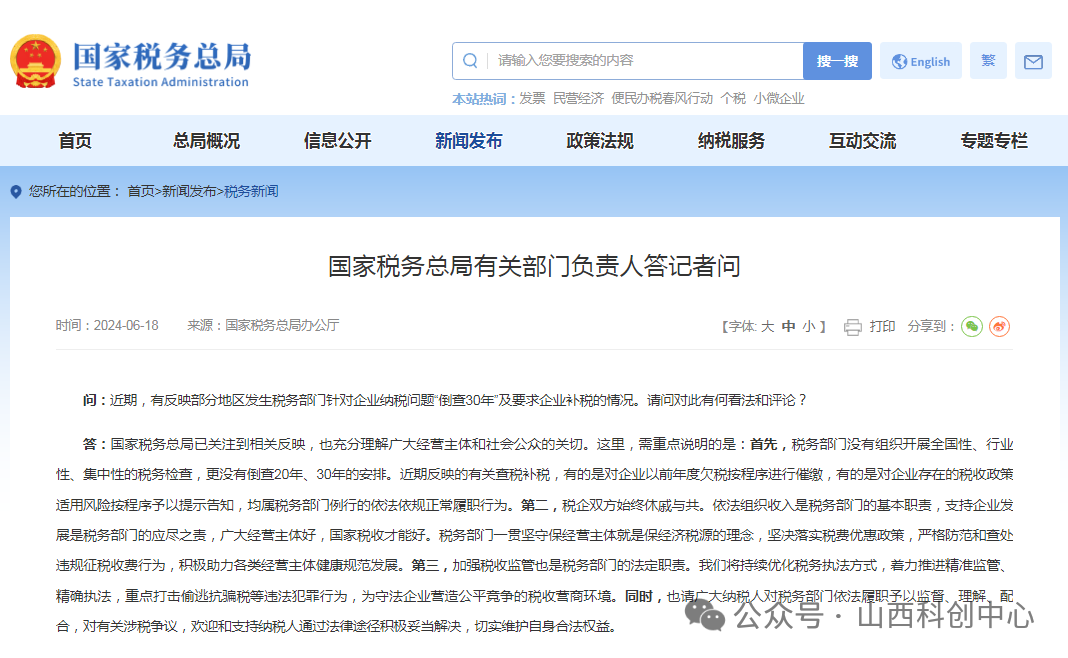Select medium font size 中

pos(789,326)
